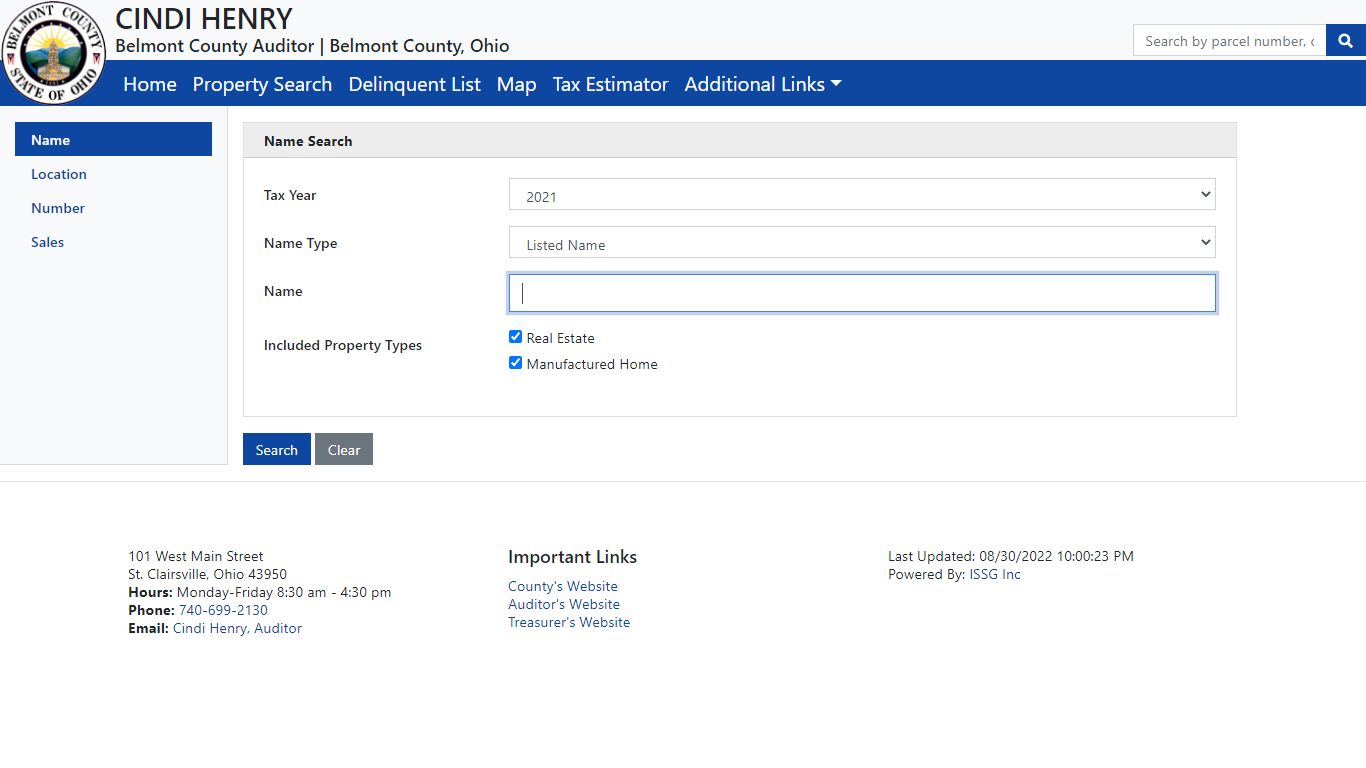1366x768 pixels.
Task: Toggle the Manufactured Home checkbox
Action: pyautogui.click(x=515, y=363)
